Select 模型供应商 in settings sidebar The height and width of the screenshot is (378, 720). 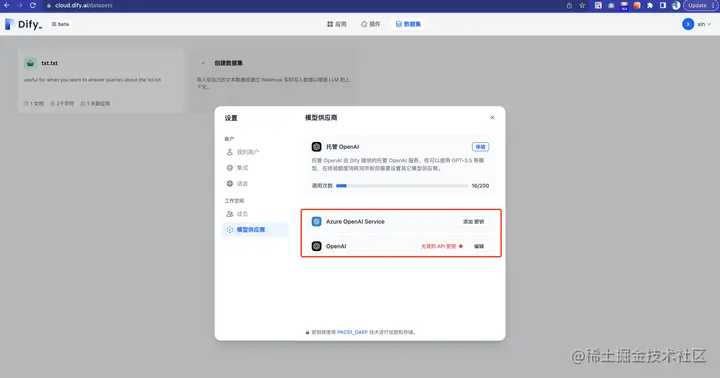tap(255, 230)
